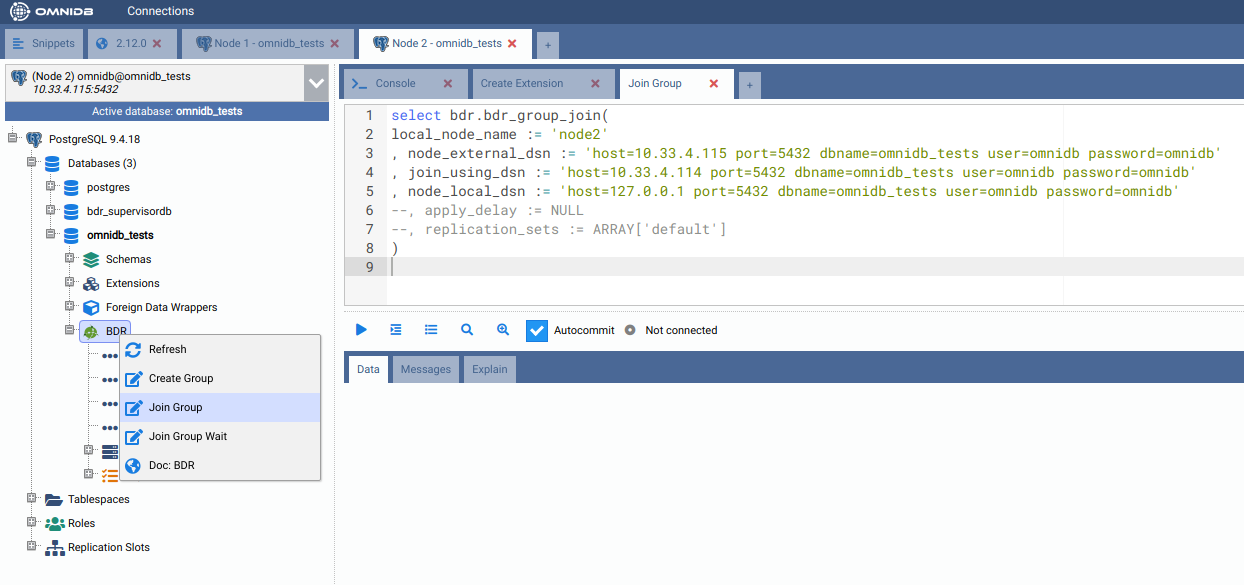
Task: Choose Create Group from the context menu
Action: coord(220,378)
